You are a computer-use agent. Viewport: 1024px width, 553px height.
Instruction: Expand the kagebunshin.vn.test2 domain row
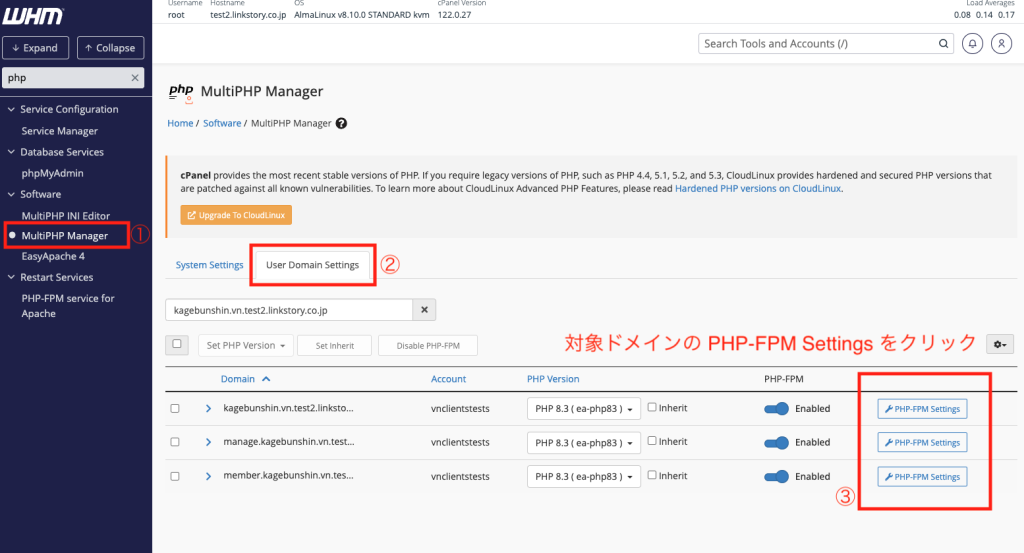pyautogui.click(x=209, y=408)
